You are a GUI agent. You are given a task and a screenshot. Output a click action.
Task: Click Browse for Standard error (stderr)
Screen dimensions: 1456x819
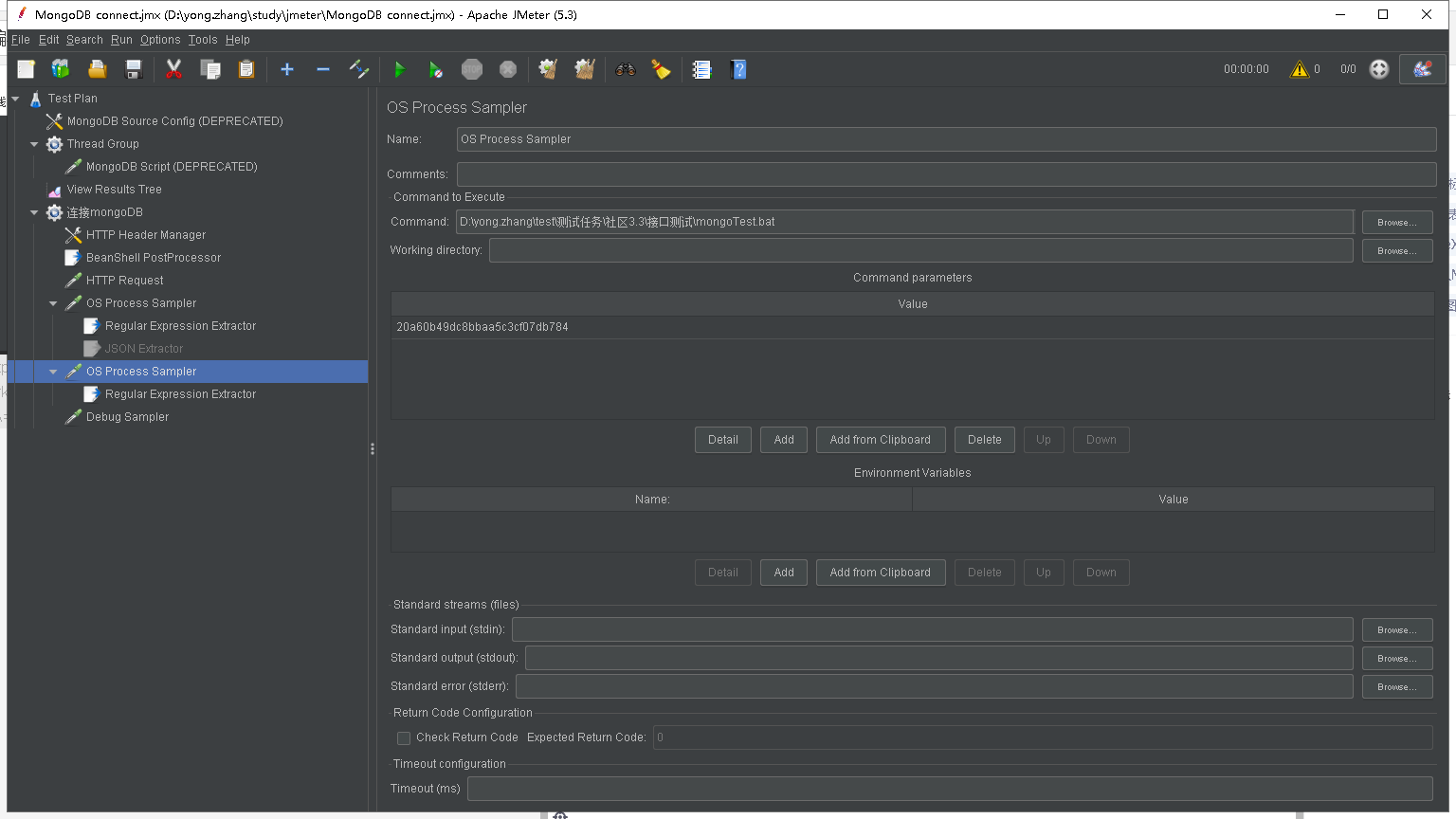(x=1397, y=686)
